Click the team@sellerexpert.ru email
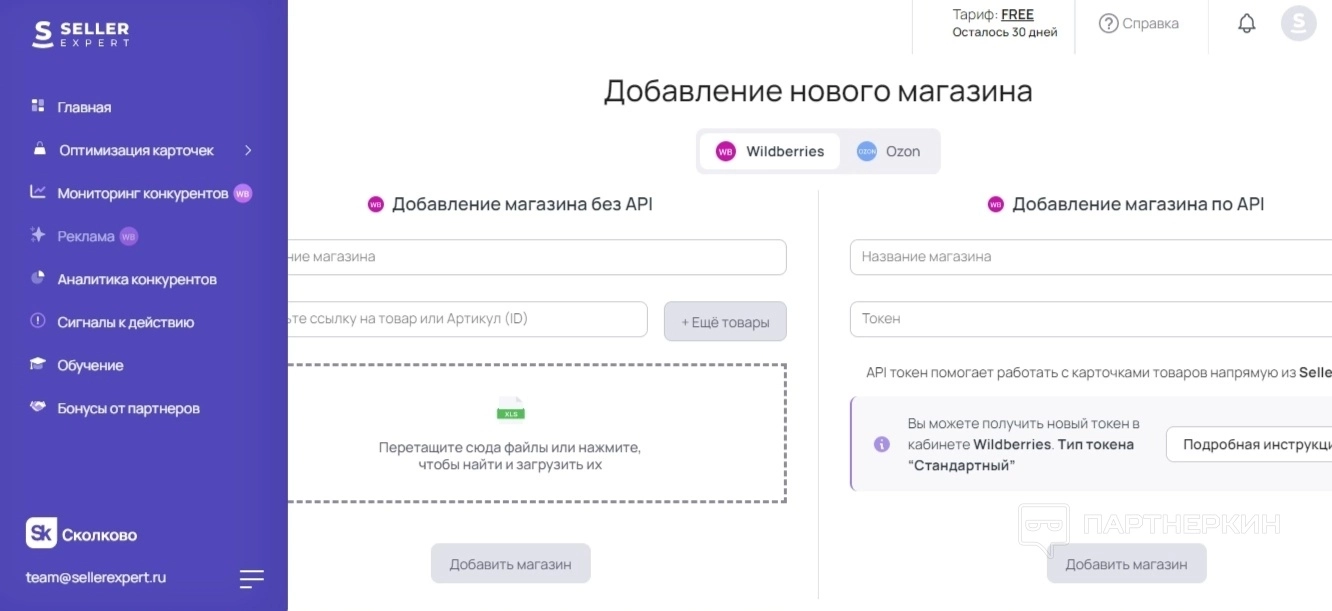The height and width of the screenshot is (611, 1332). [x=96, y=577]
